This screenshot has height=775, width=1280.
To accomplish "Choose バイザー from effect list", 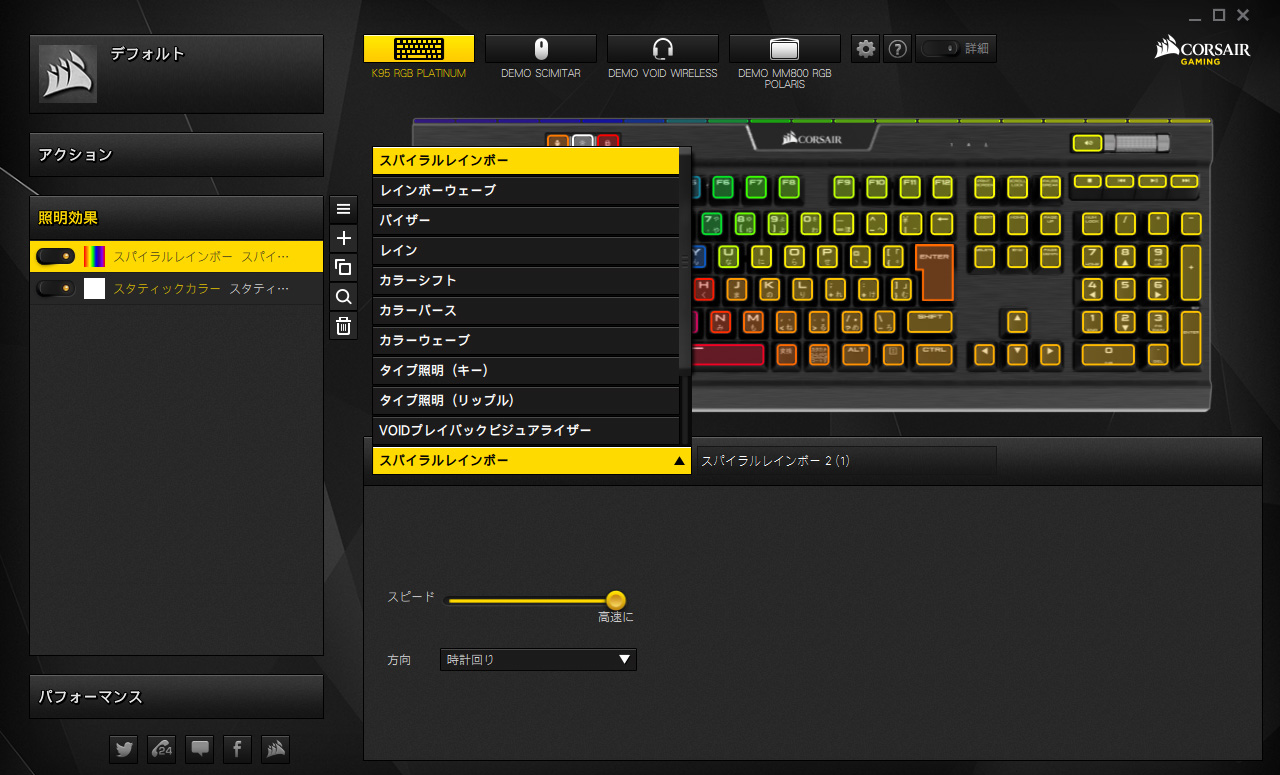I will point(526,220).
